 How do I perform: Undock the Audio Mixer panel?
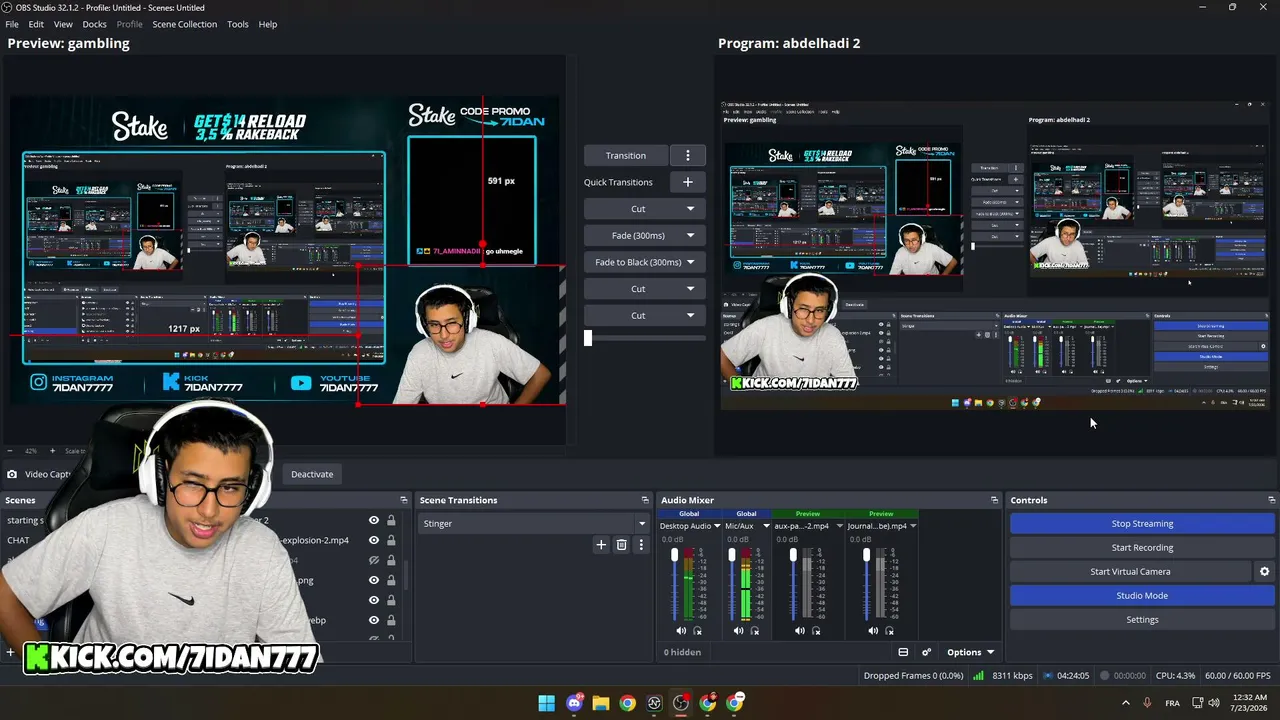994,500
